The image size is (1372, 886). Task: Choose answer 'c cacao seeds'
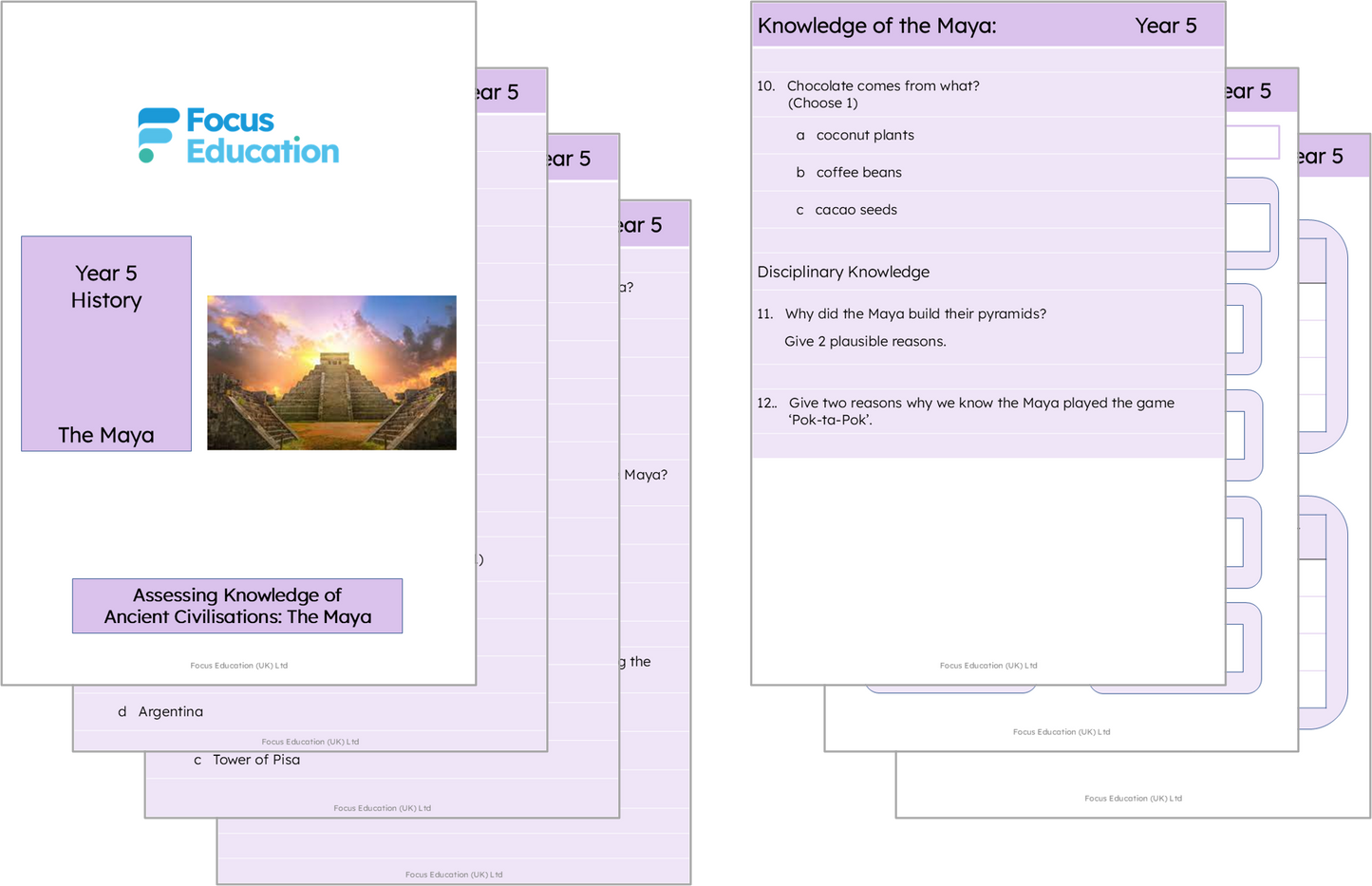pos(855,210)
